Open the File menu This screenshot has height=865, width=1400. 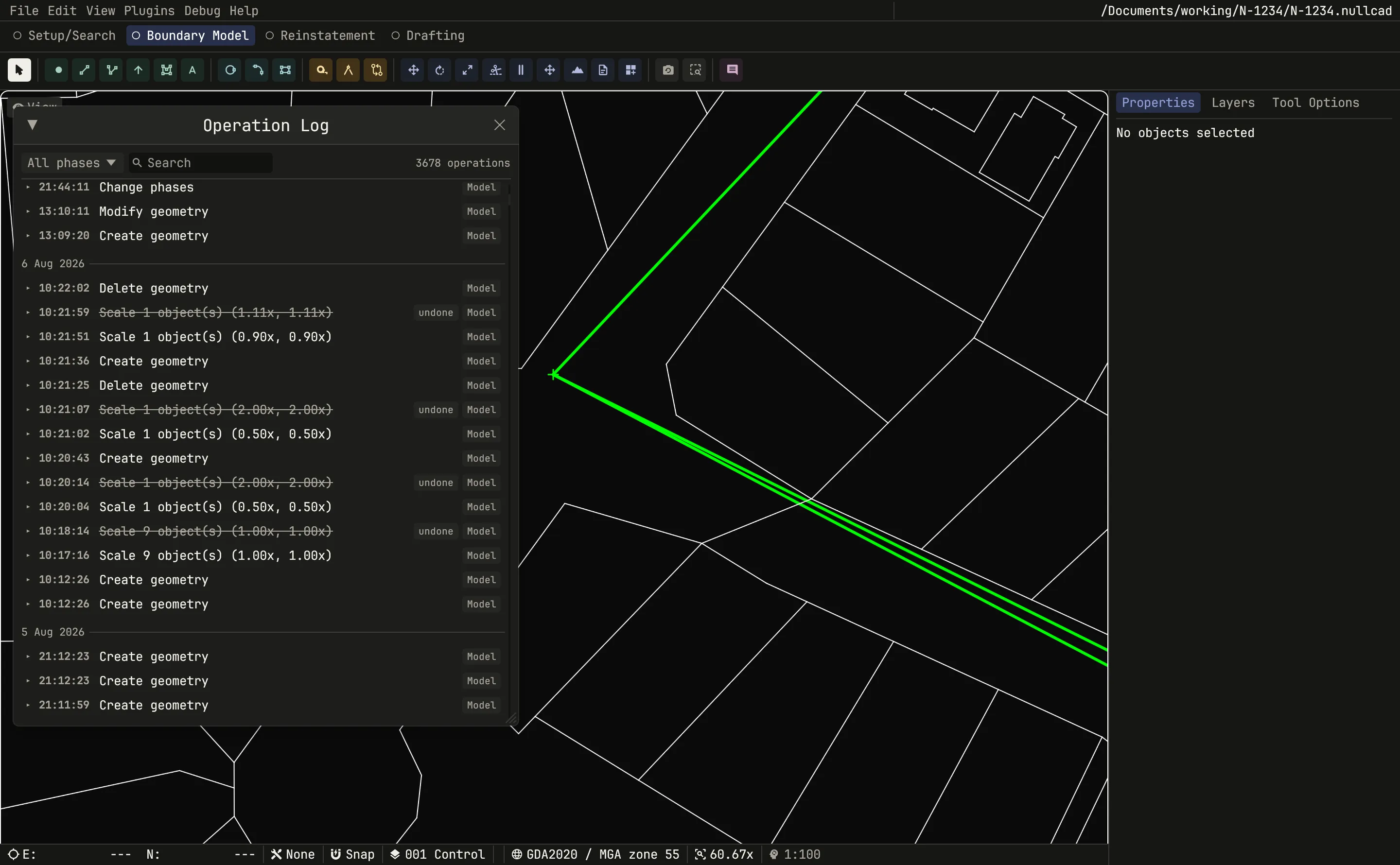24,11
